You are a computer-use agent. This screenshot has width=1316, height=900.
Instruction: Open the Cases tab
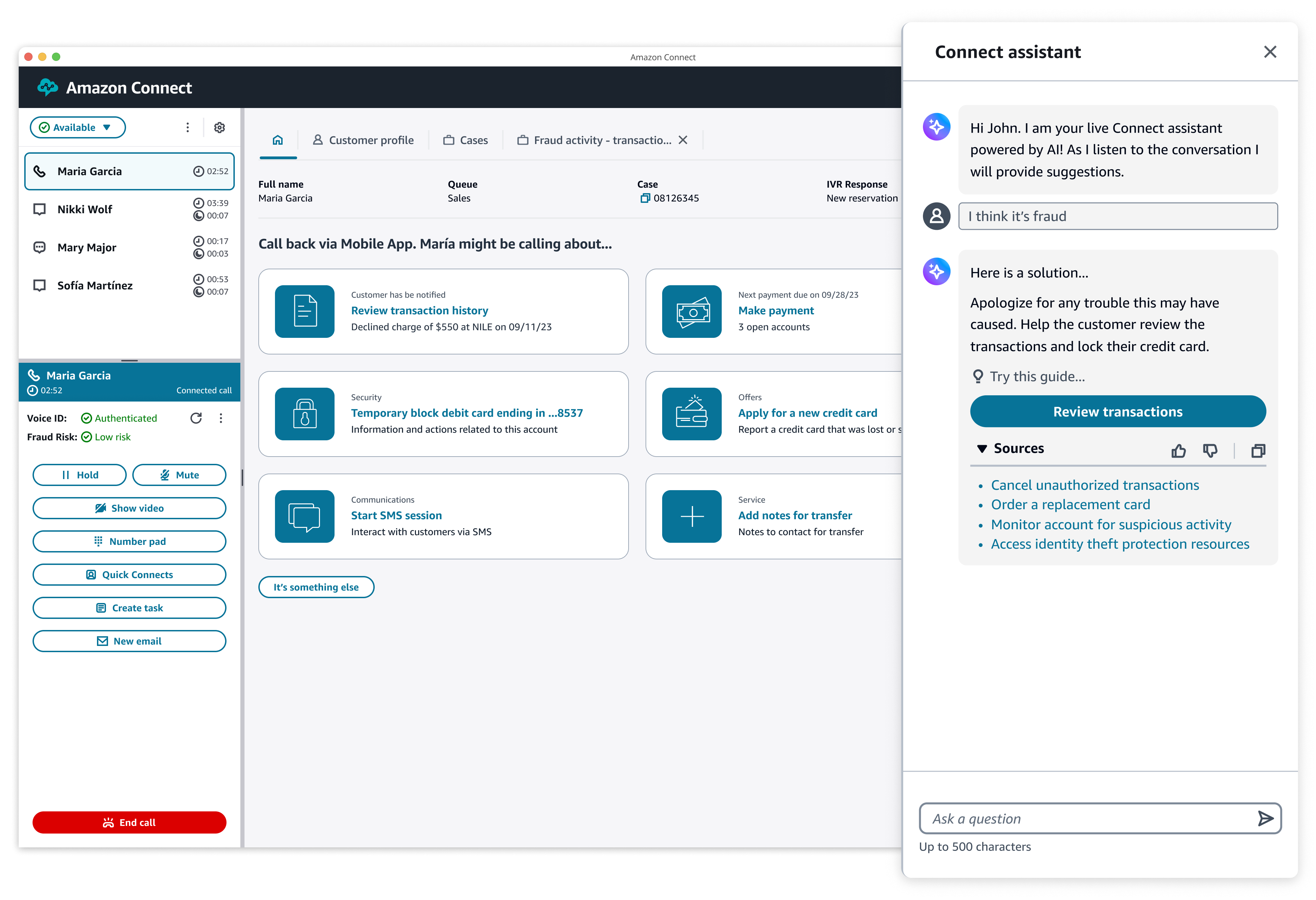[465, 140]
